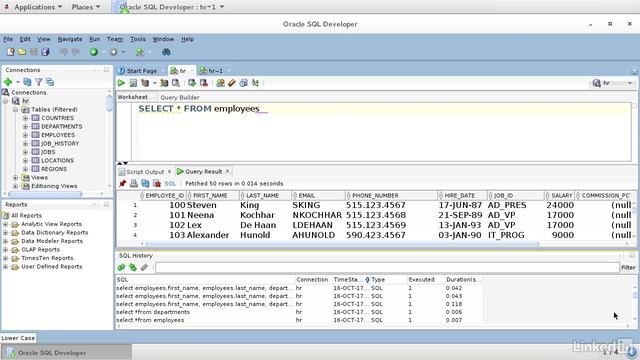Screen dimensions: 640x360
Task: Click the print icon in Query Result toolbar
Action: point(134,183)
